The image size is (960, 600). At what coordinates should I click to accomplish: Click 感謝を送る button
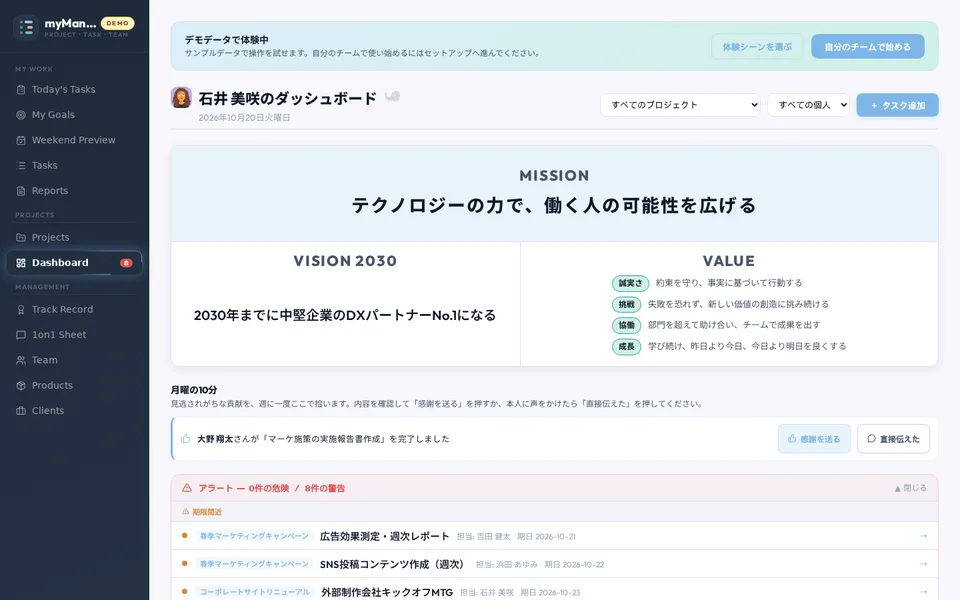coord(814,439)
